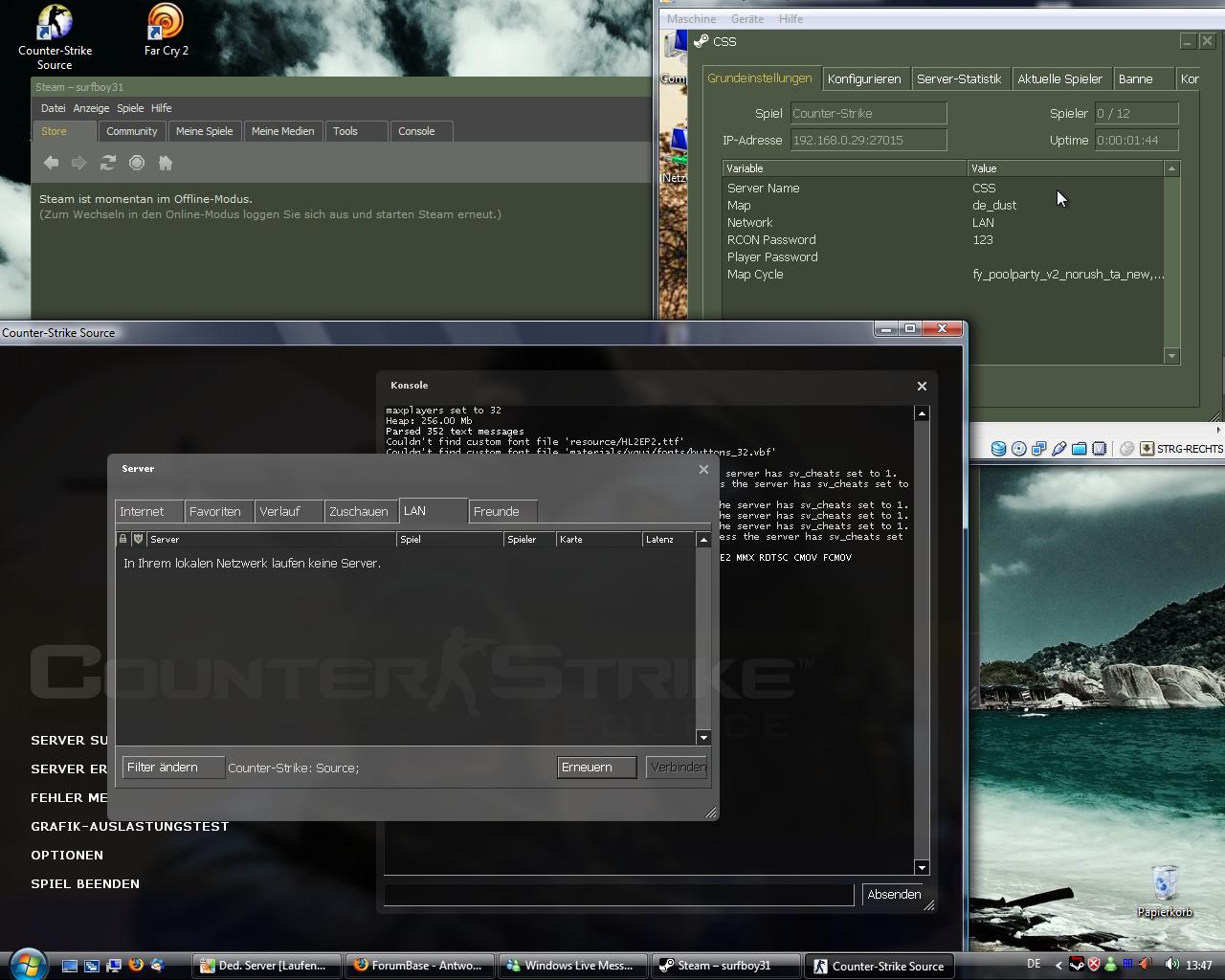Screen dimensions: 1225x980
Task: Click the VirtualBox USB status icon
Action: coord(1058,448)
